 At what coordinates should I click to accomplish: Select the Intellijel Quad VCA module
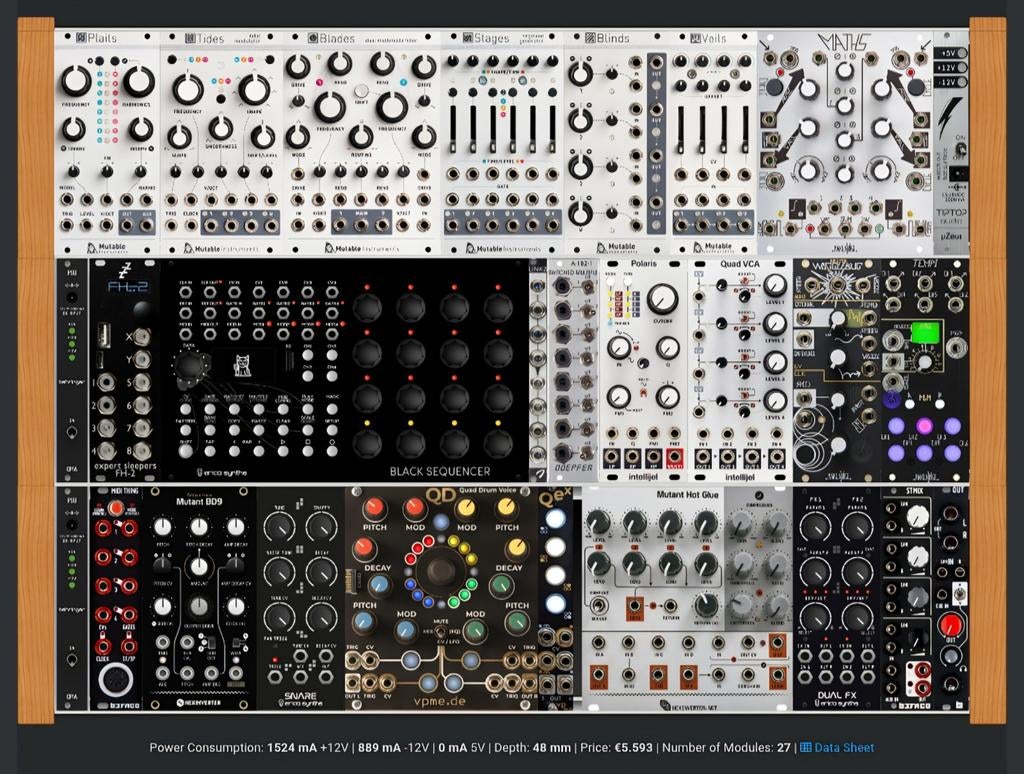(741, 370)
